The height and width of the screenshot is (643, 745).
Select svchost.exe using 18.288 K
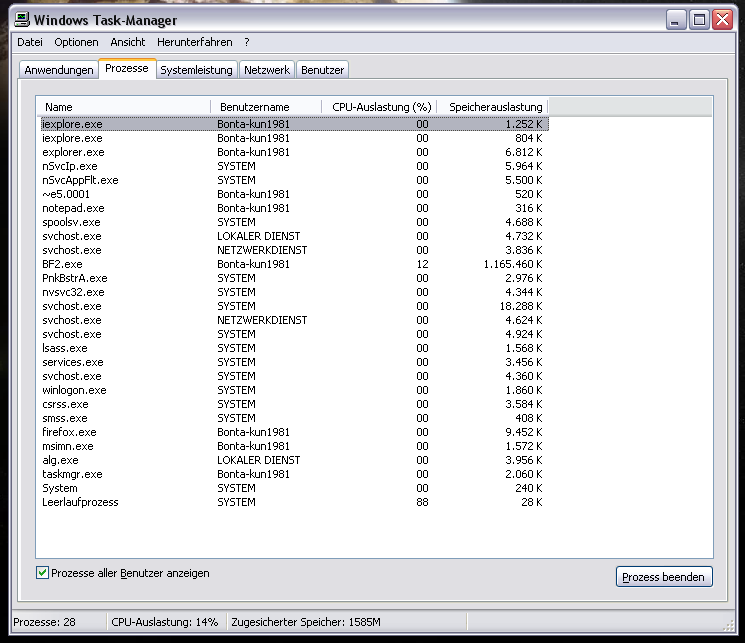coord(295,307)
